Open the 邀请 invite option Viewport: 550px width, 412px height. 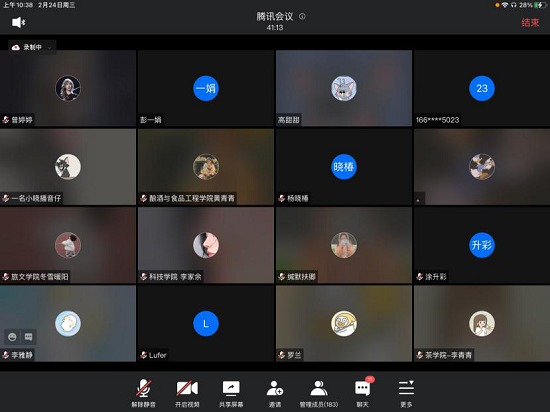click(275, 393)
